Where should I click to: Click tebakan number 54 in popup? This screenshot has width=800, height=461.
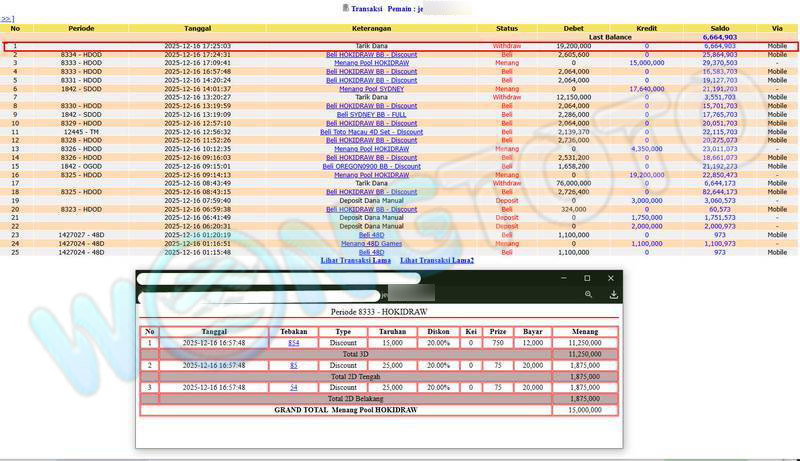pos(293,387)
